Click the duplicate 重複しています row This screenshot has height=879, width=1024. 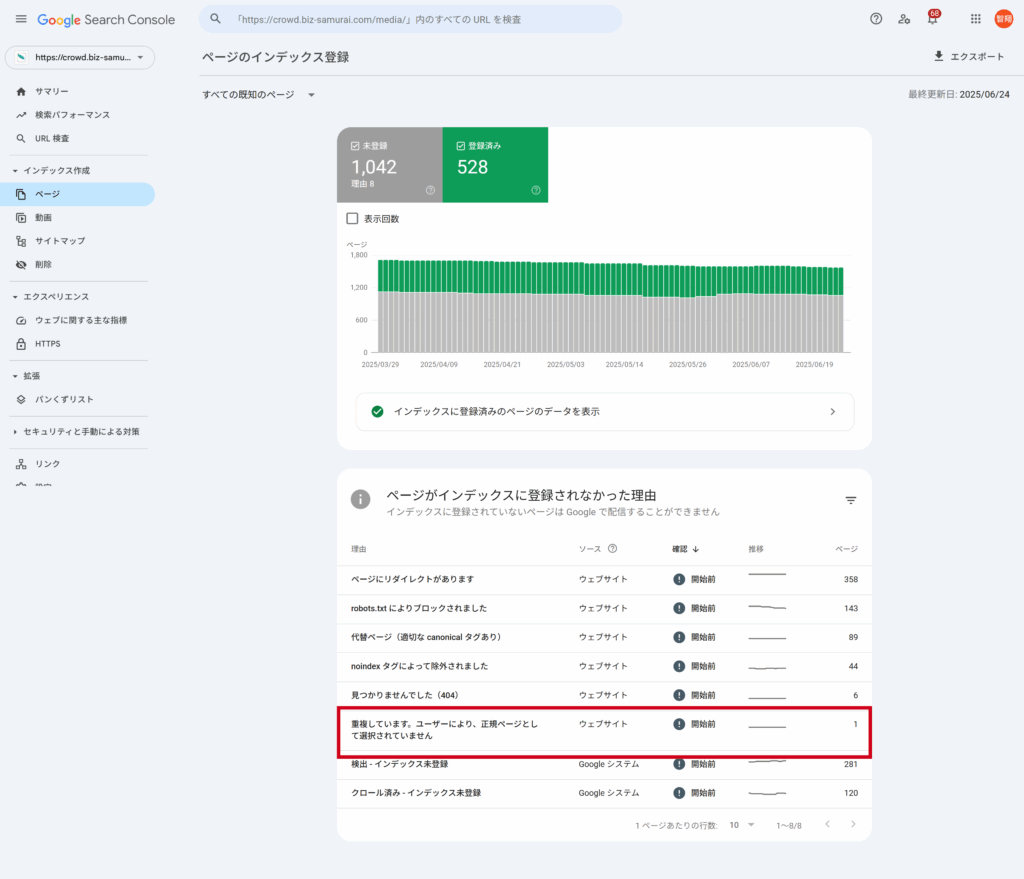(x=604, y=731)
